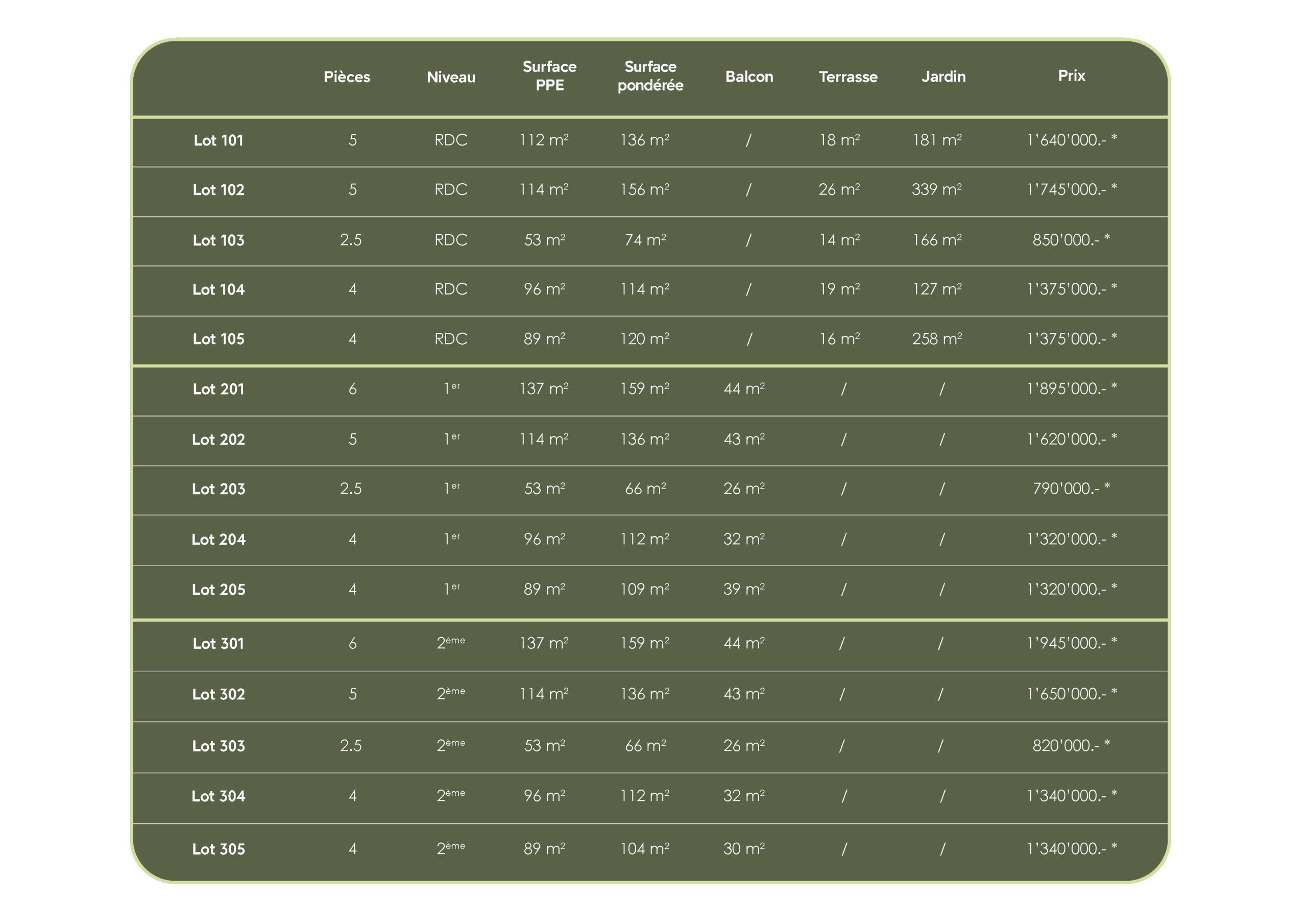Select the 339 m² garden value
Viewport: 1307px width, 924px height.
point(936,189)
